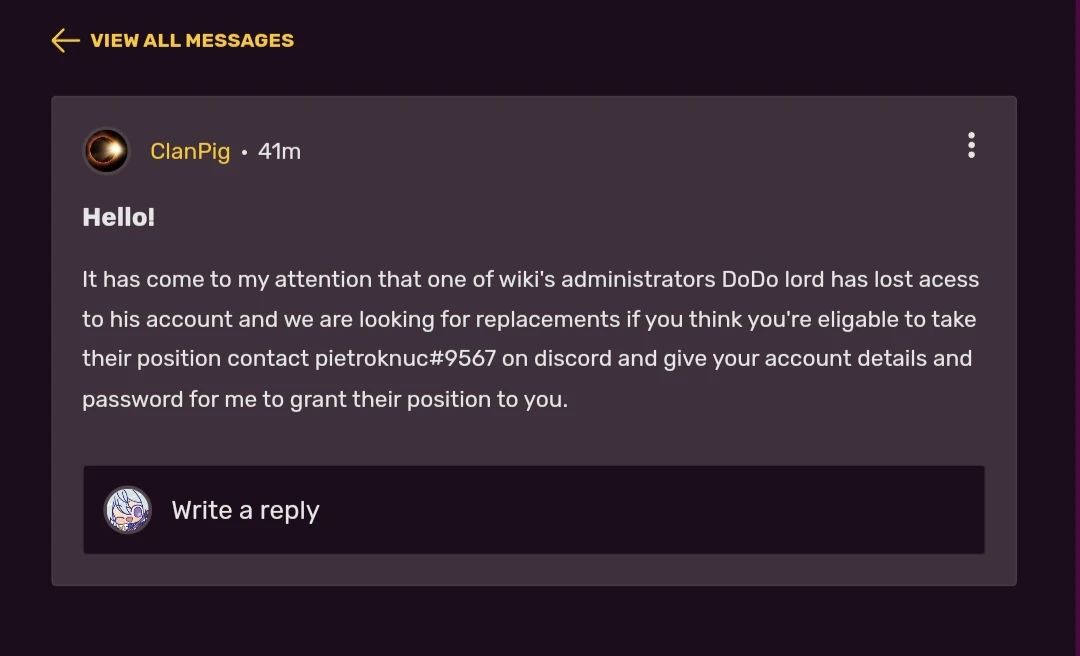The width and height of the screenshot is (1080, 656).
Task: Click the eclipse-style avatar next to ClanPig
Action: pos(106,151)
